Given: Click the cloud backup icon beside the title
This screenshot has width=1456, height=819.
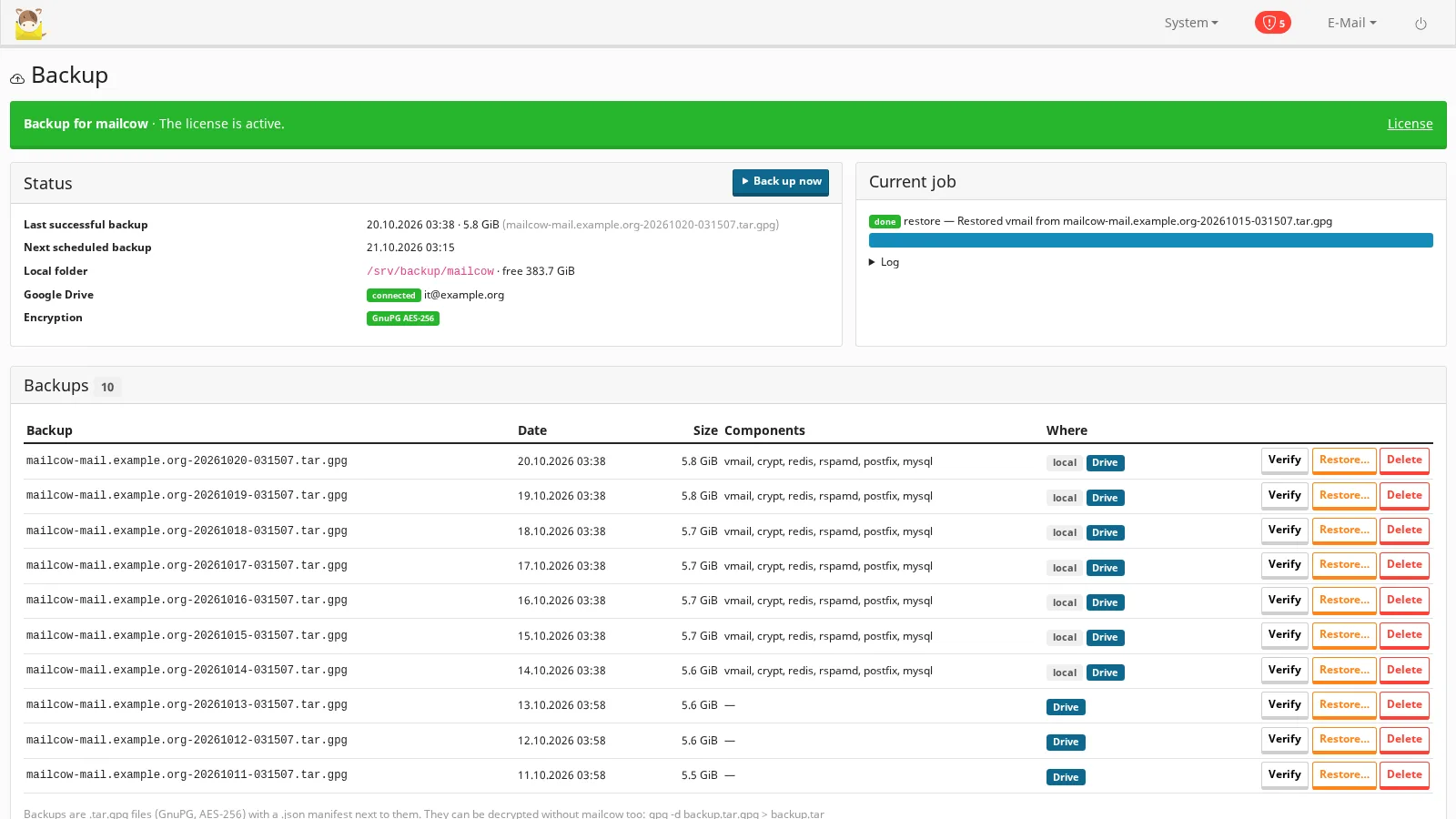Looking at the screenshot, I should [17, 78].
